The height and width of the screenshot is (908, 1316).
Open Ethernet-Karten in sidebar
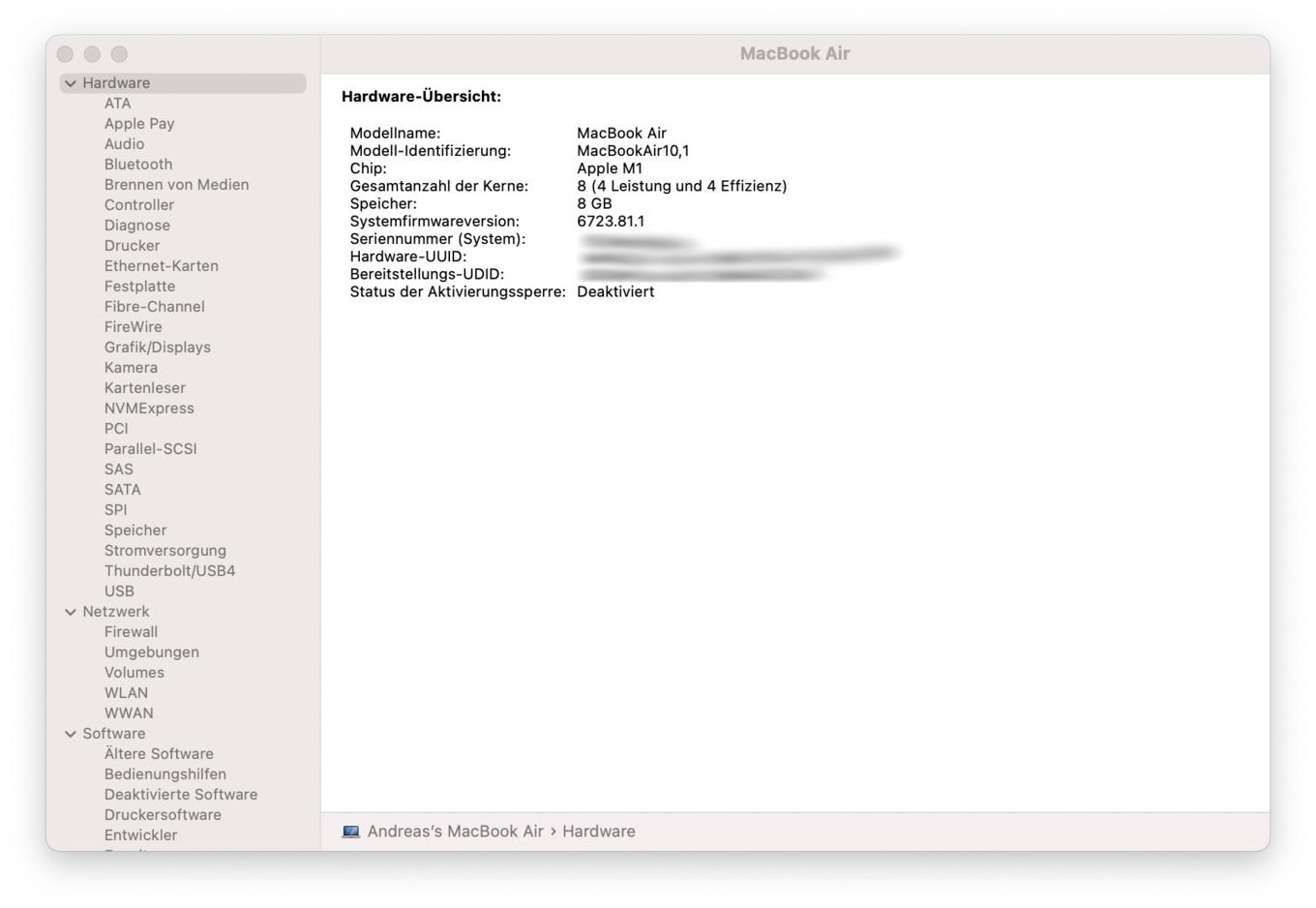coord(162,266)
